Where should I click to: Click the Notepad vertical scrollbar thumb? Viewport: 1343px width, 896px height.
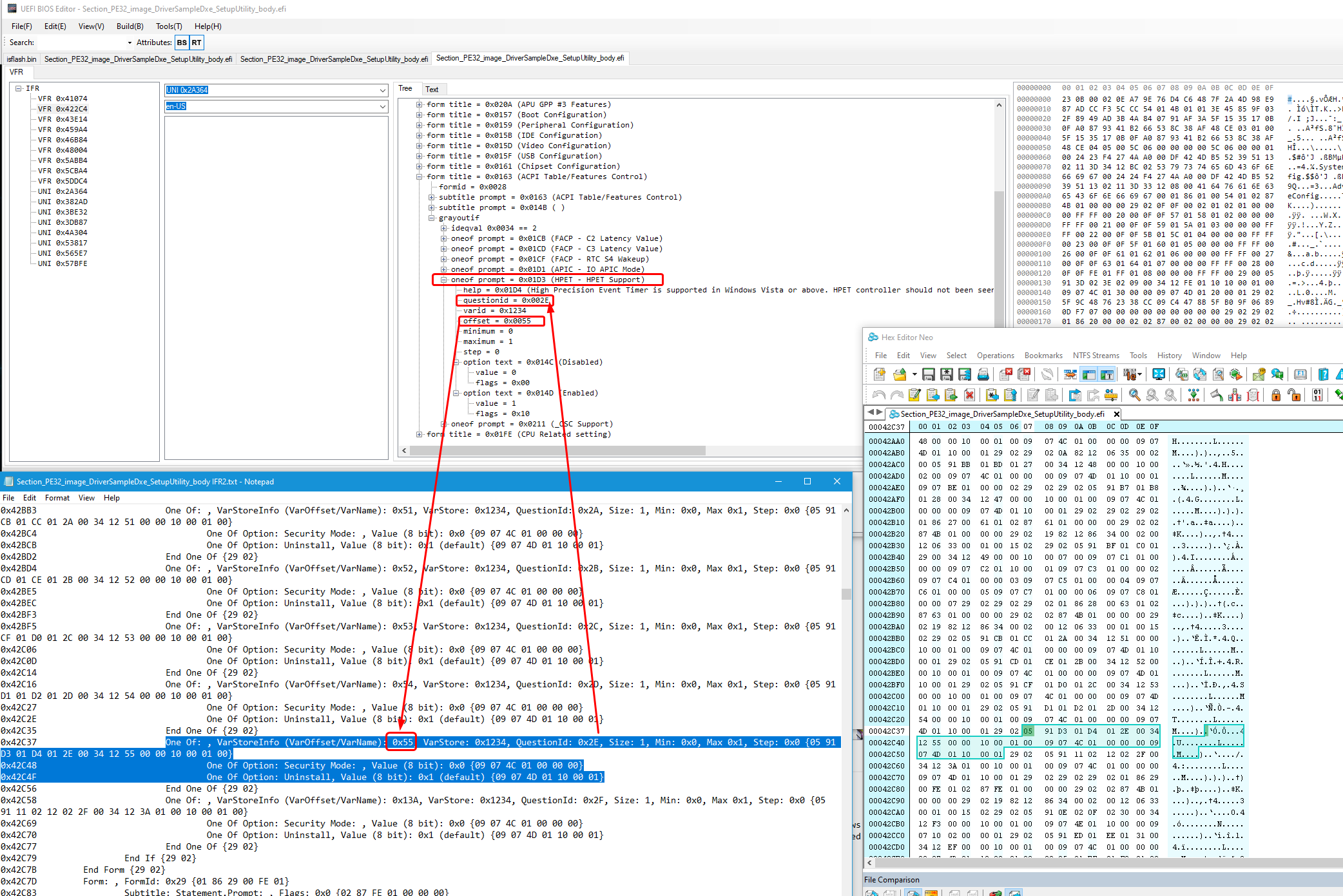(x=846, y=595)
